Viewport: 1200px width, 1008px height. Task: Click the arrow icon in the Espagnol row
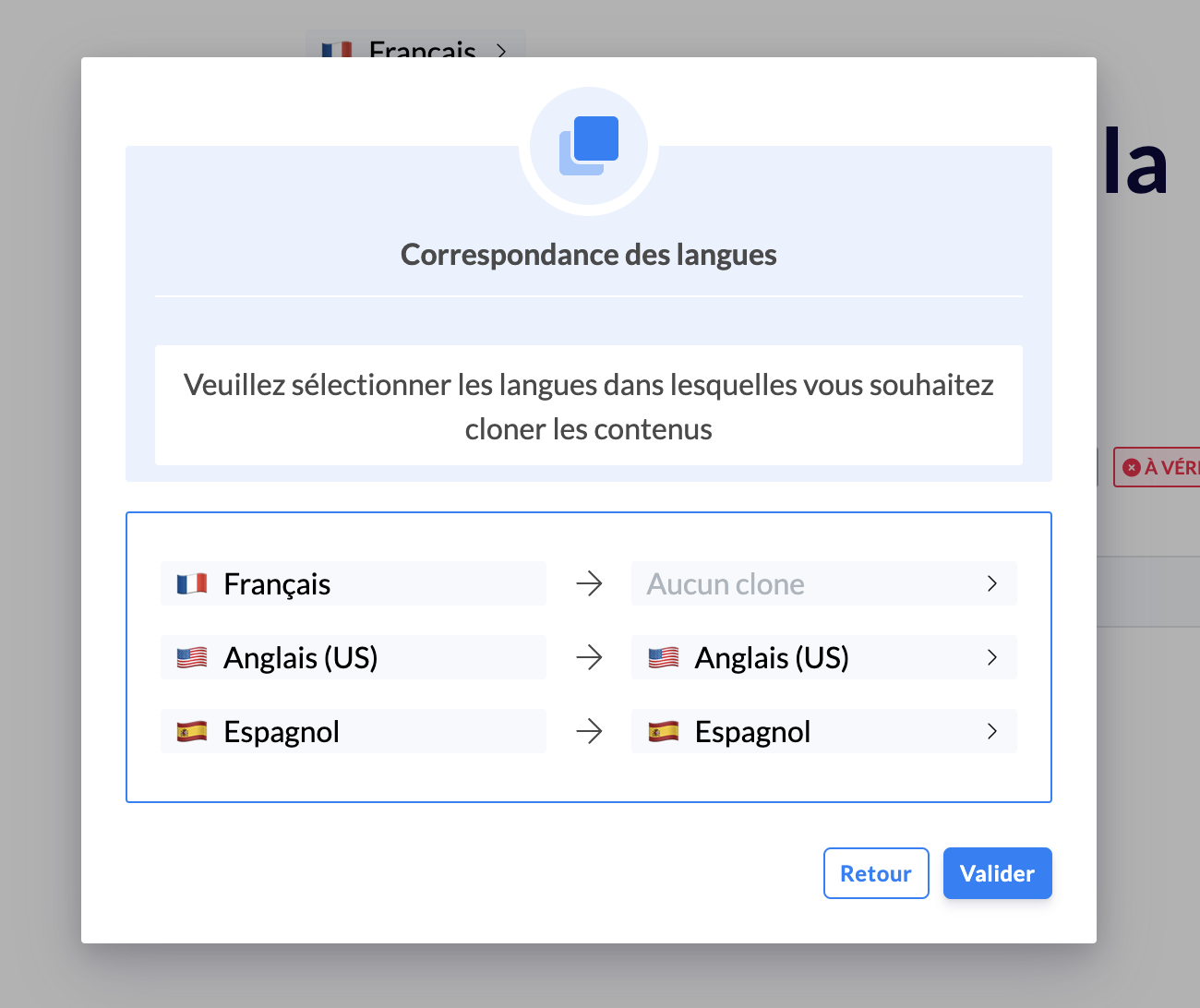589,731
